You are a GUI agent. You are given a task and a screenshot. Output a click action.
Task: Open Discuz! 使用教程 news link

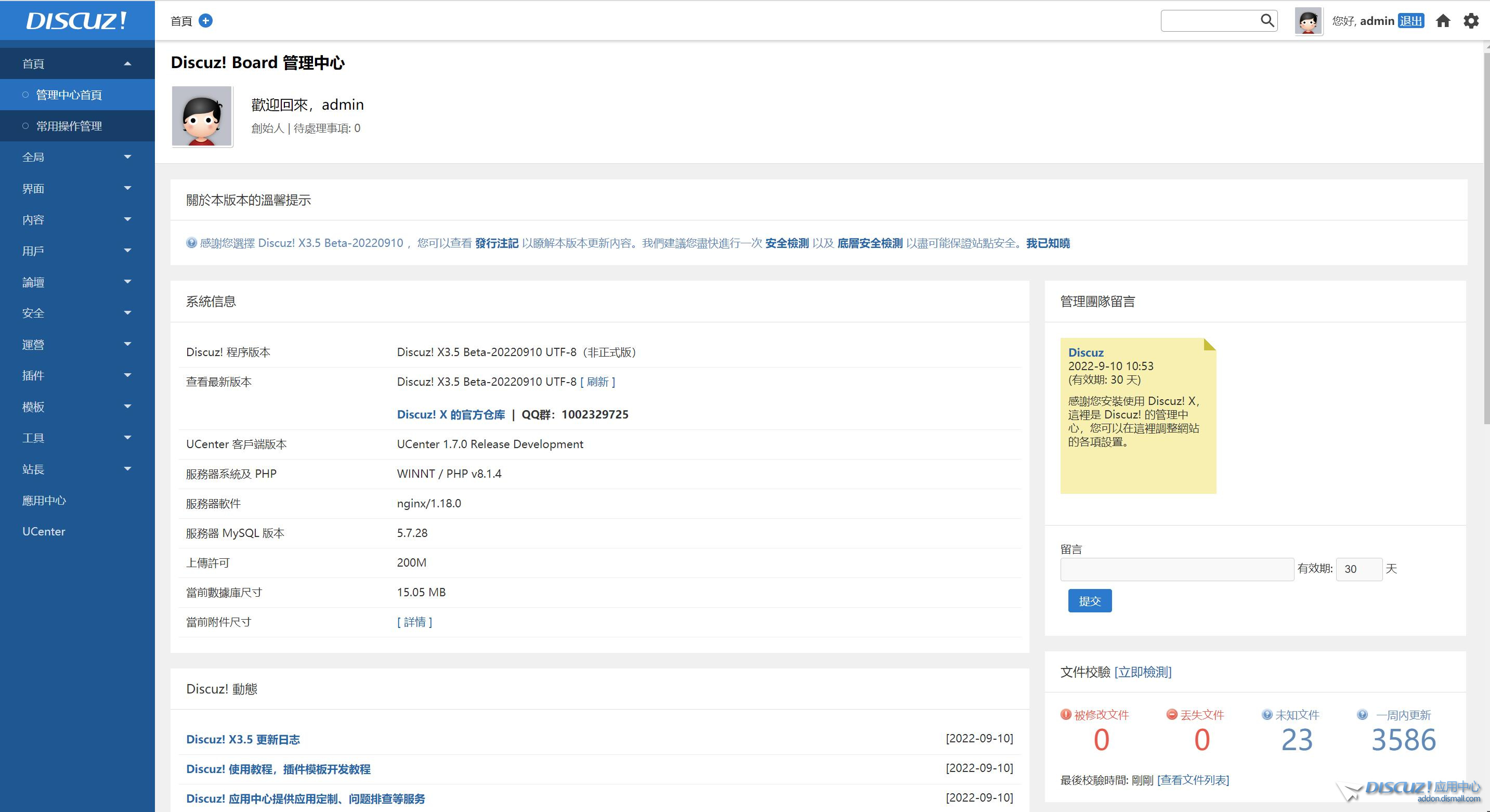[278, 769]
